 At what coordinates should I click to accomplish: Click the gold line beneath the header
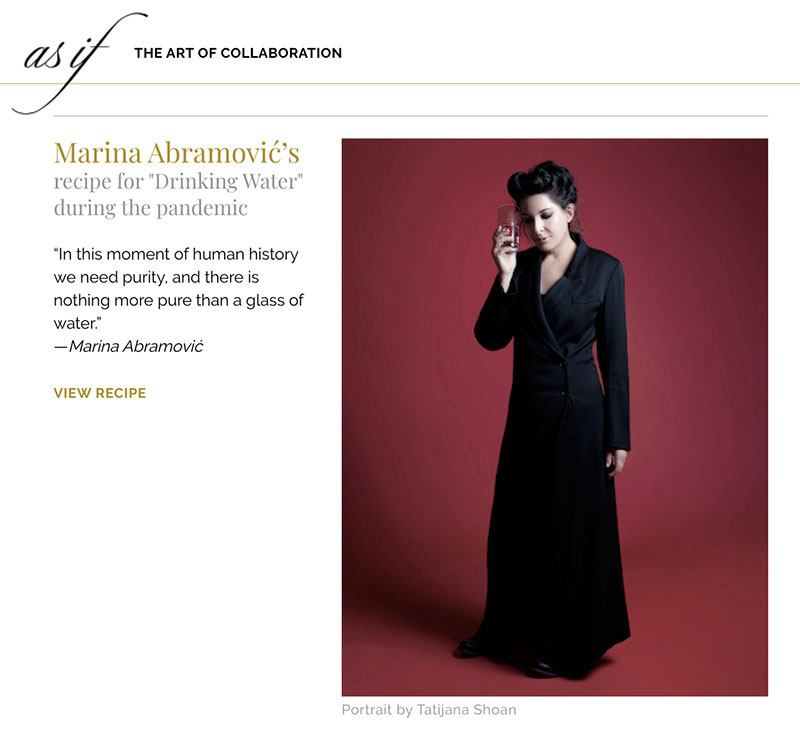[400, 83]
